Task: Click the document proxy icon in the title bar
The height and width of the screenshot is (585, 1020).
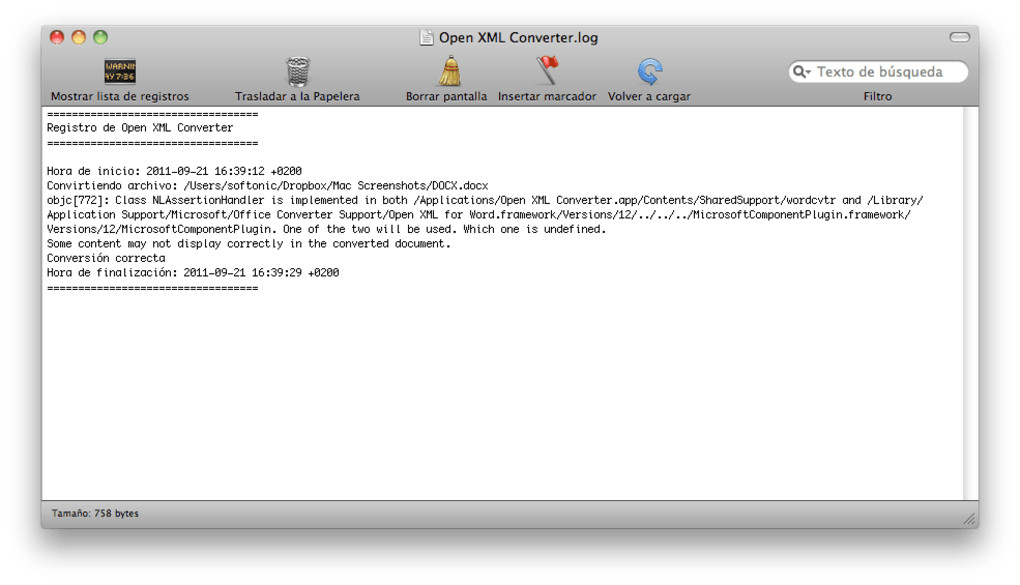Action: [426, 38]
